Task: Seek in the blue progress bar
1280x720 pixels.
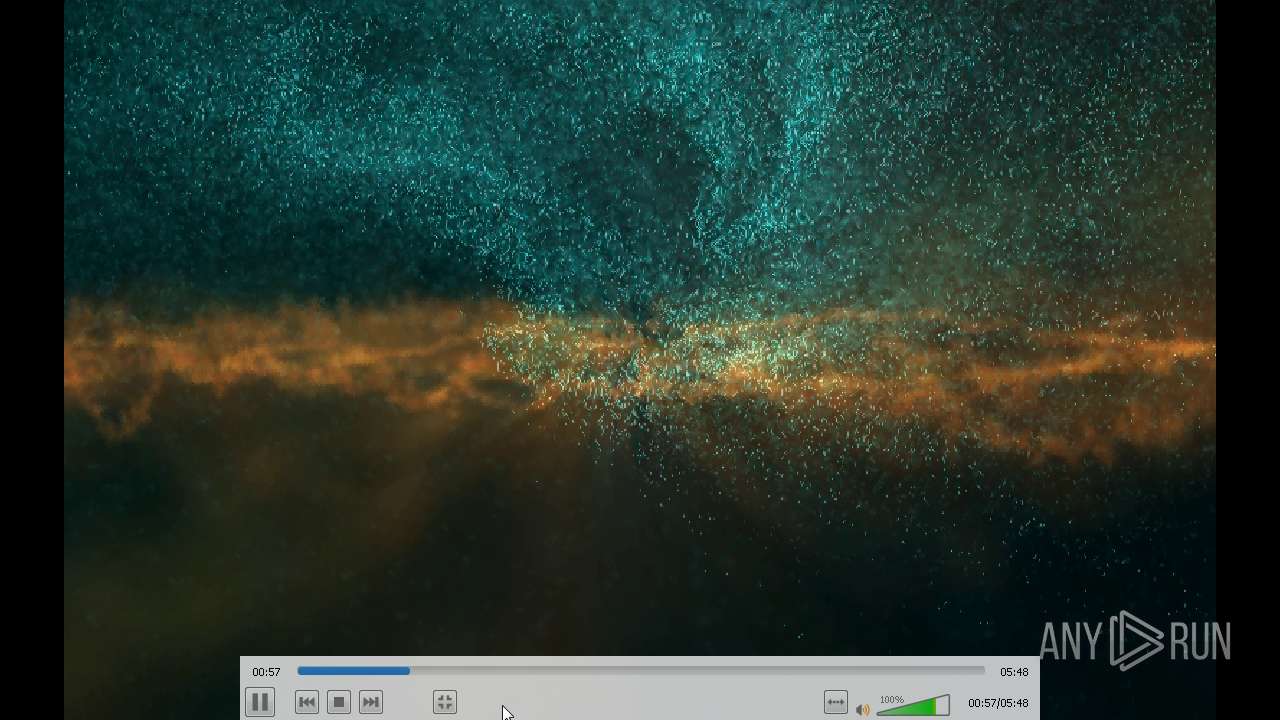Action: click(641, 671)
